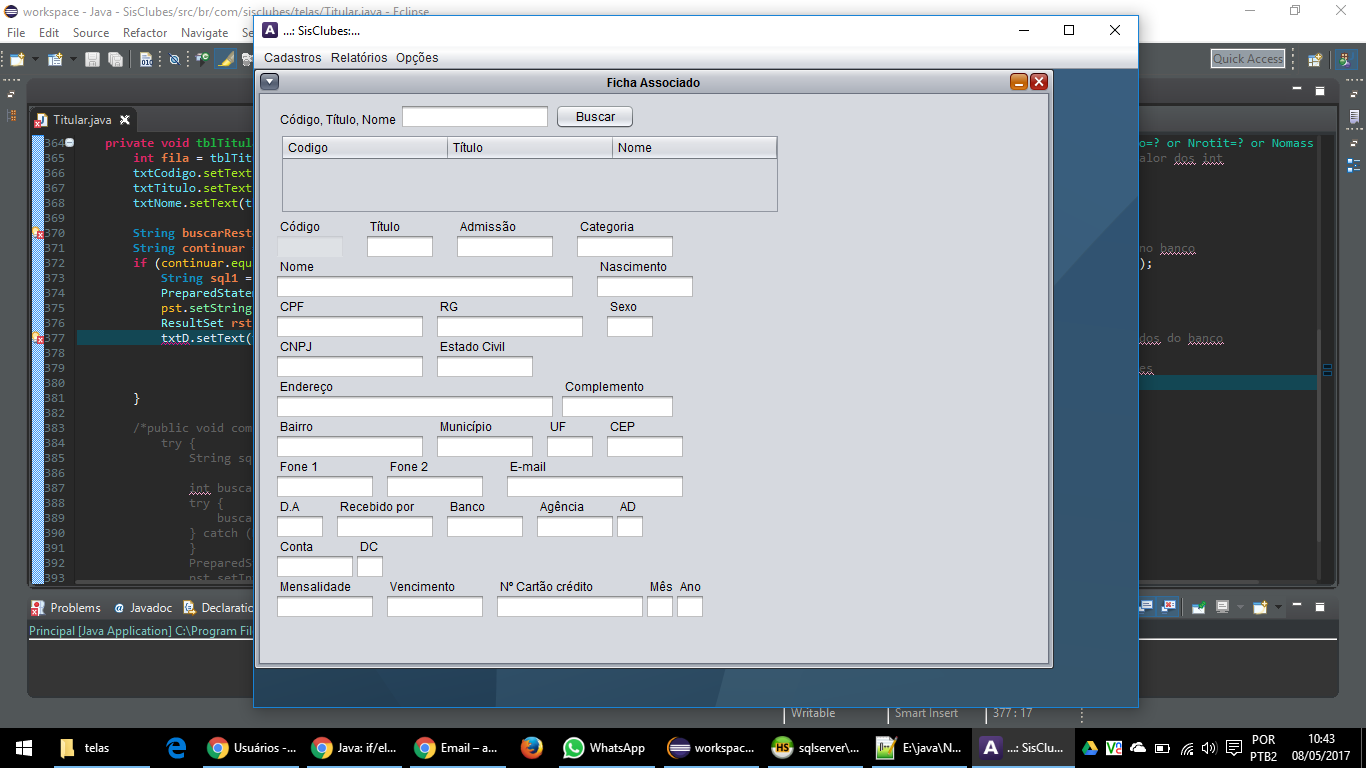Open dropdown arrow beside Eclipse New icon

[35, 59]
